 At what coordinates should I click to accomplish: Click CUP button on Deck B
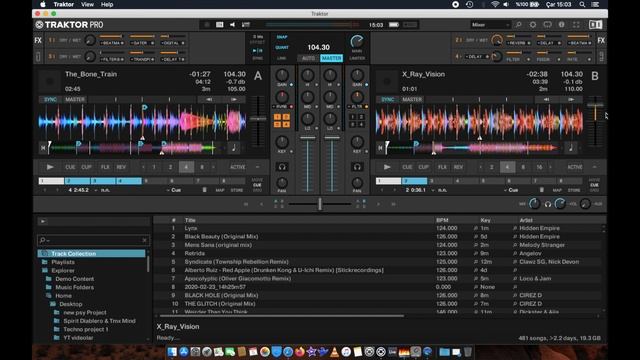click(x=423, y=167)
